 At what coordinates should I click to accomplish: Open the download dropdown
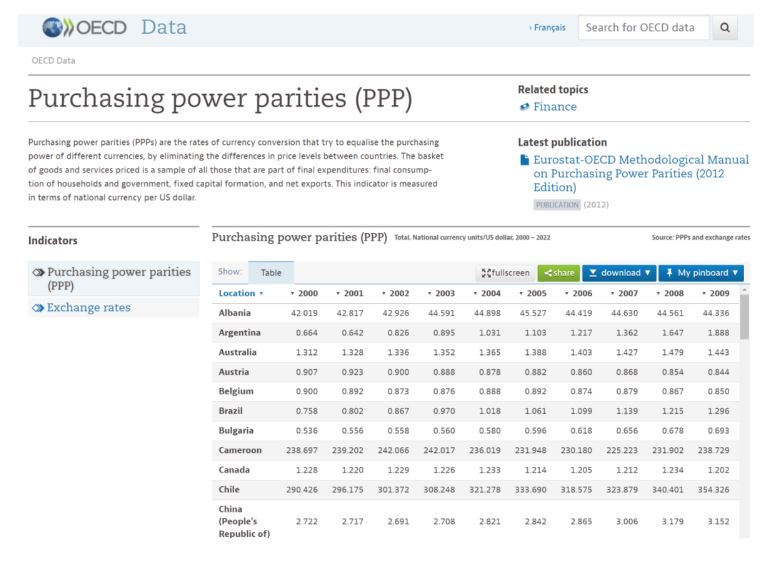coord(619,273)
